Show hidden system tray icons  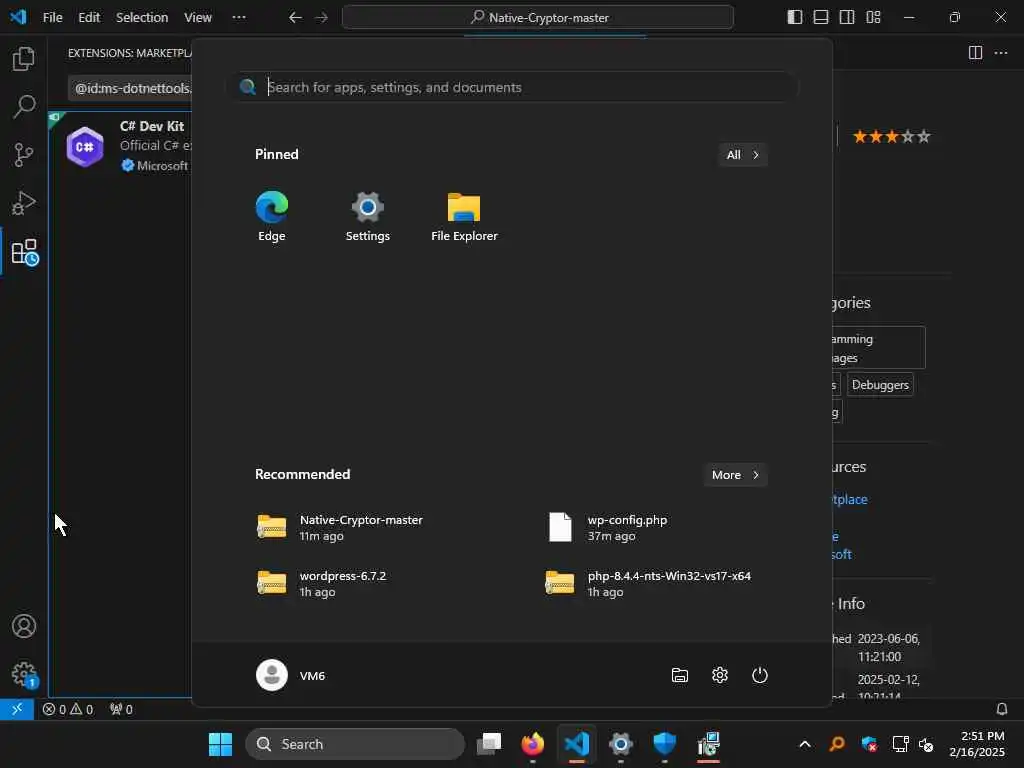tap(805, 744)
